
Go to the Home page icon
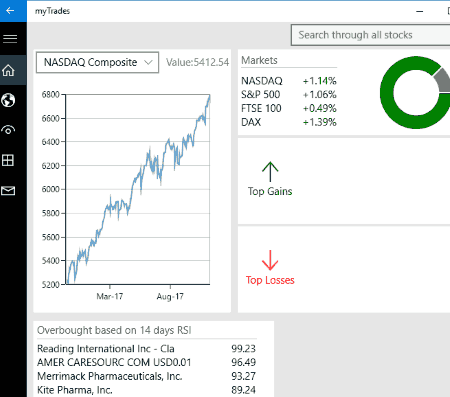(8, 70)
